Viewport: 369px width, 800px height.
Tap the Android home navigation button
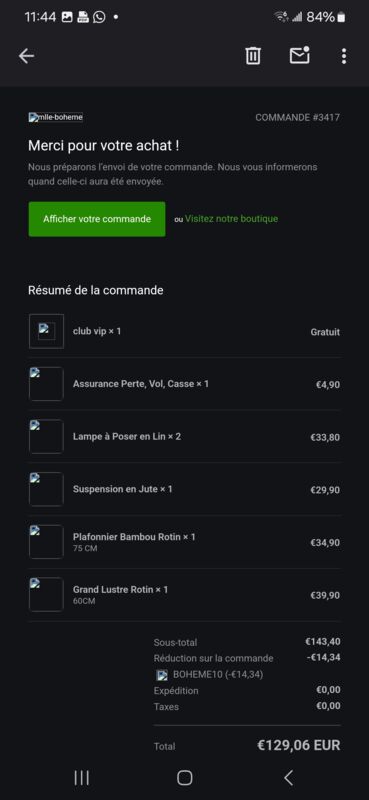tap(185, 778)
